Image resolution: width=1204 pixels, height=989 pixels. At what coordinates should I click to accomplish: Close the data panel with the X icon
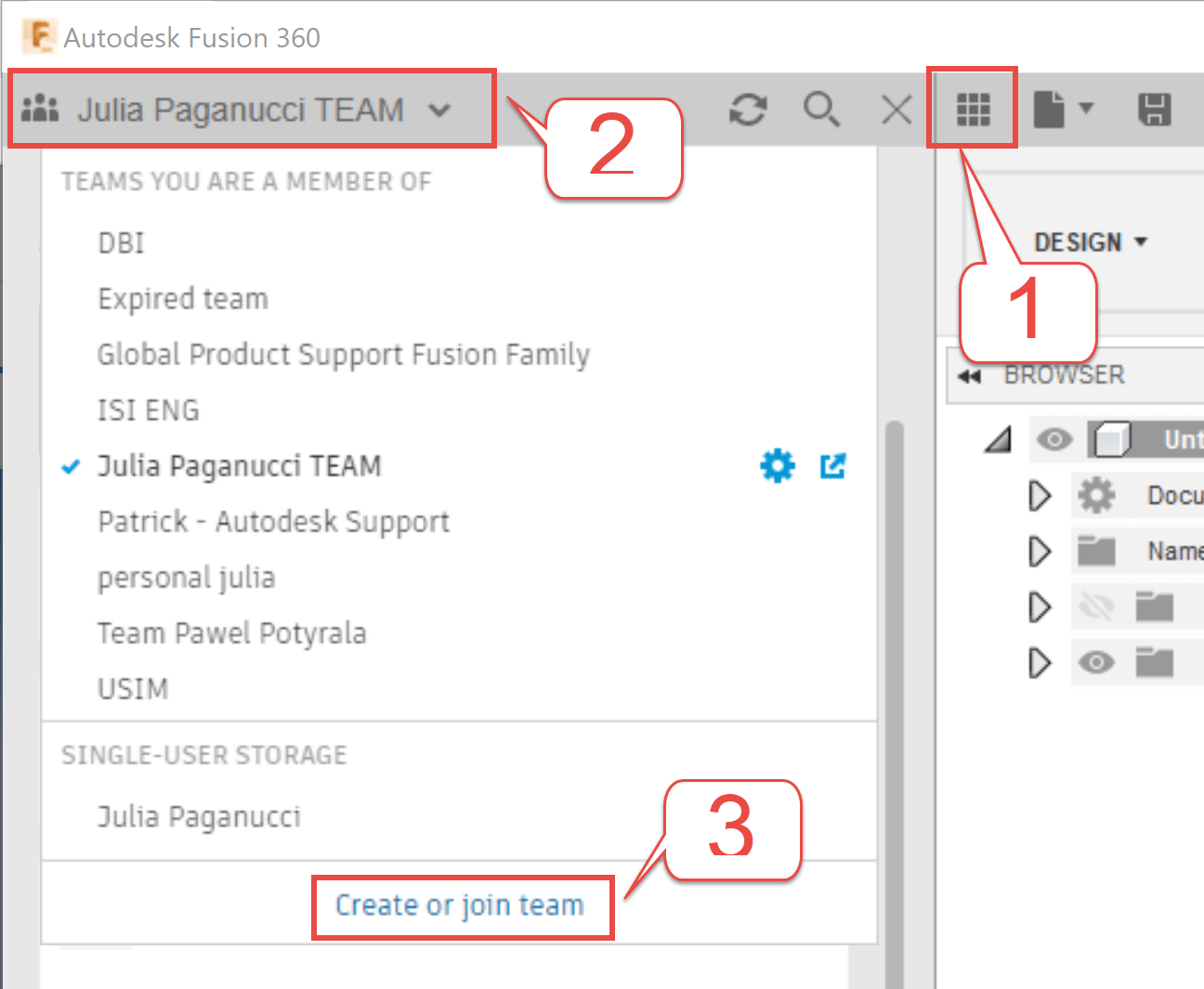(x=895, y=109)
